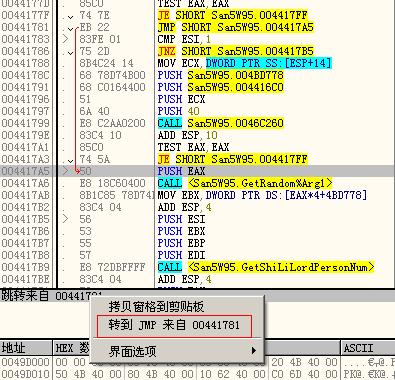This screenshot has height=380, width=395.
Task: Click the JE SHORT San5W95.004417FF at 0044177F
Action: point(232,15)
